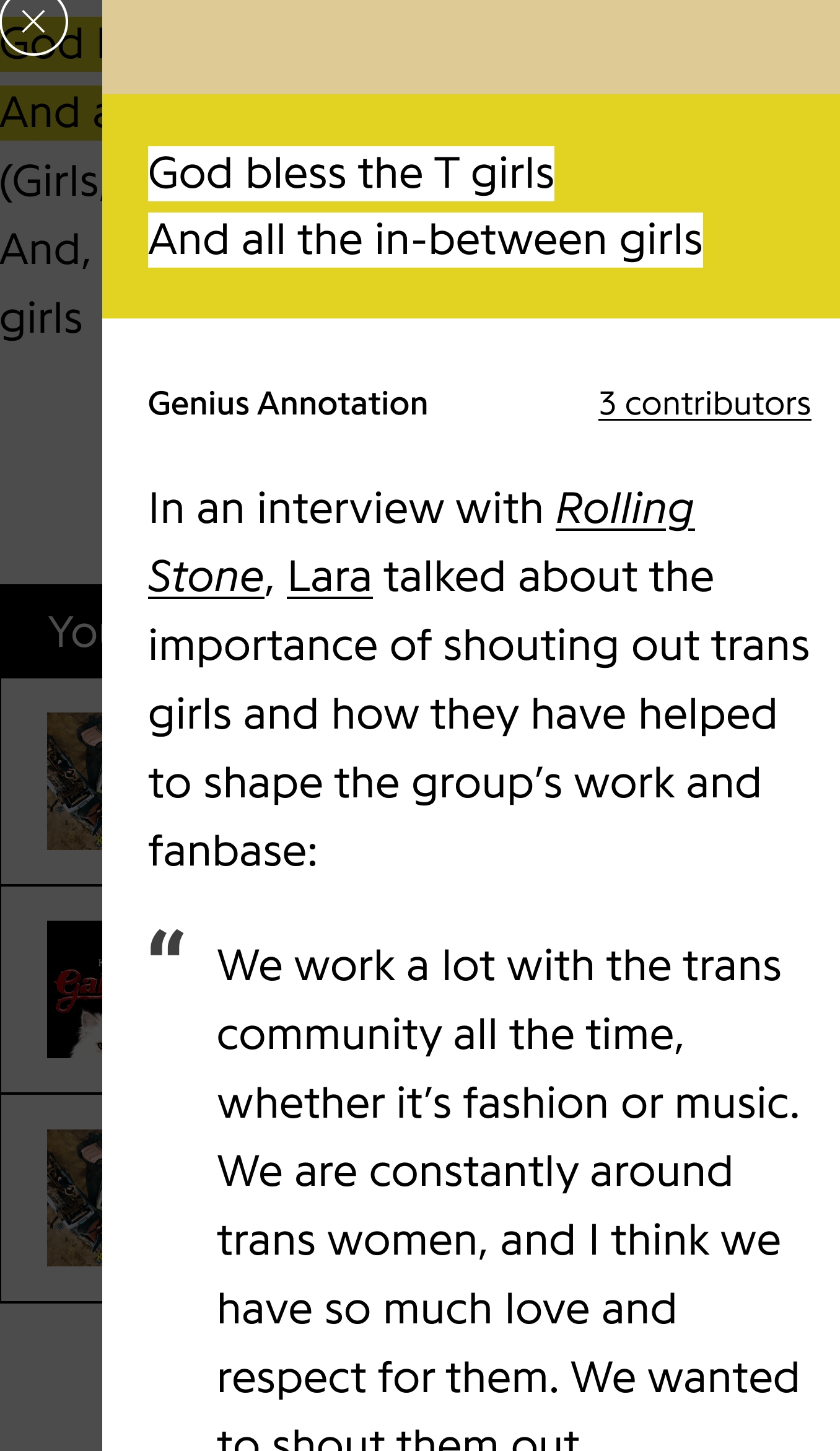Open the 3 contributors list

click(x=704, y=404)
